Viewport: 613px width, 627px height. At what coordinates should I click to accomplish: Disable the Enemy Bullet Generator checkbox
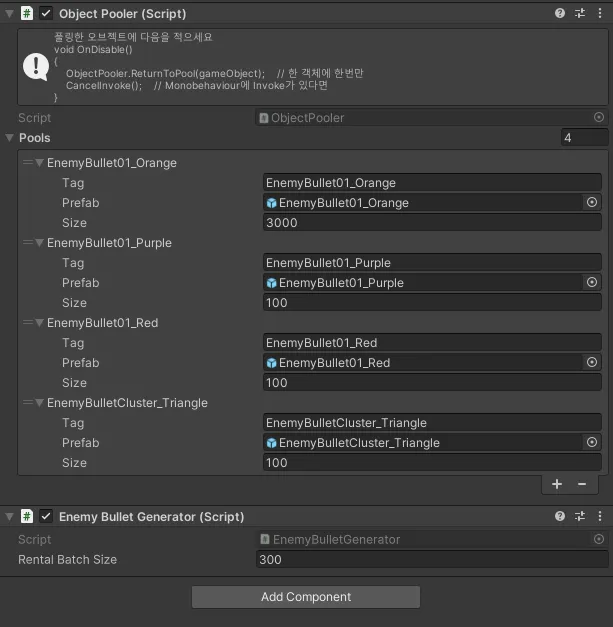[46, 517]
